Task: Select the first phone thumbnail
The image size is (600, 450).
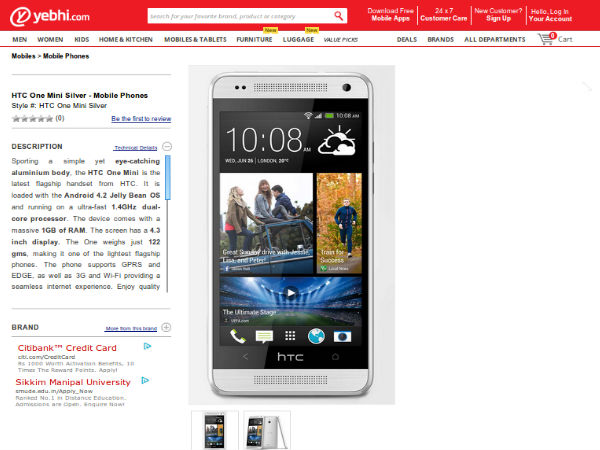Action: click(x=215, y=429)
